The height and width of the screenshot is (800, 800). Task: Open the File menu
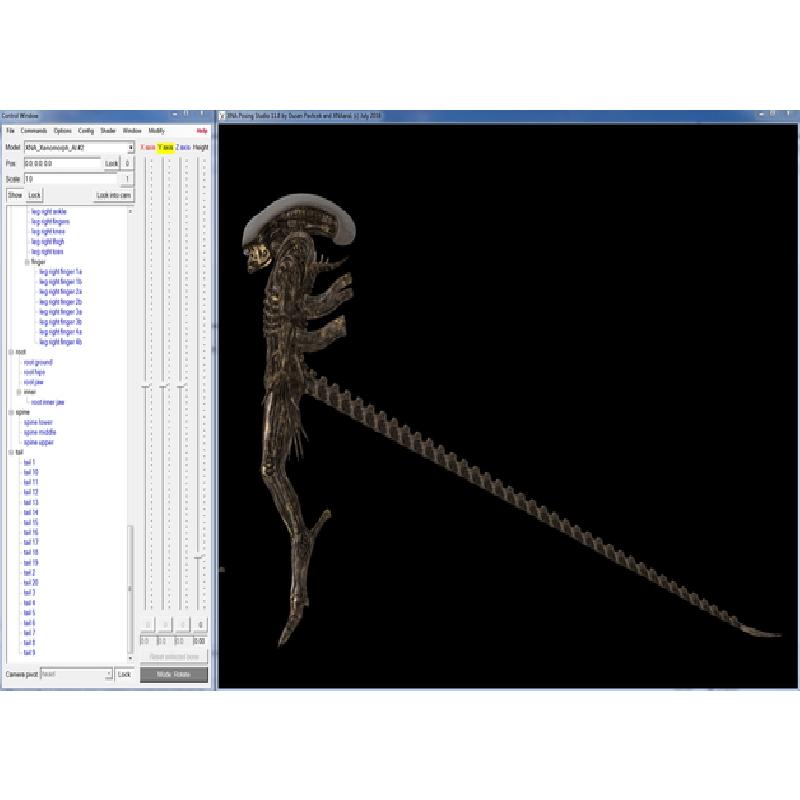10,131
